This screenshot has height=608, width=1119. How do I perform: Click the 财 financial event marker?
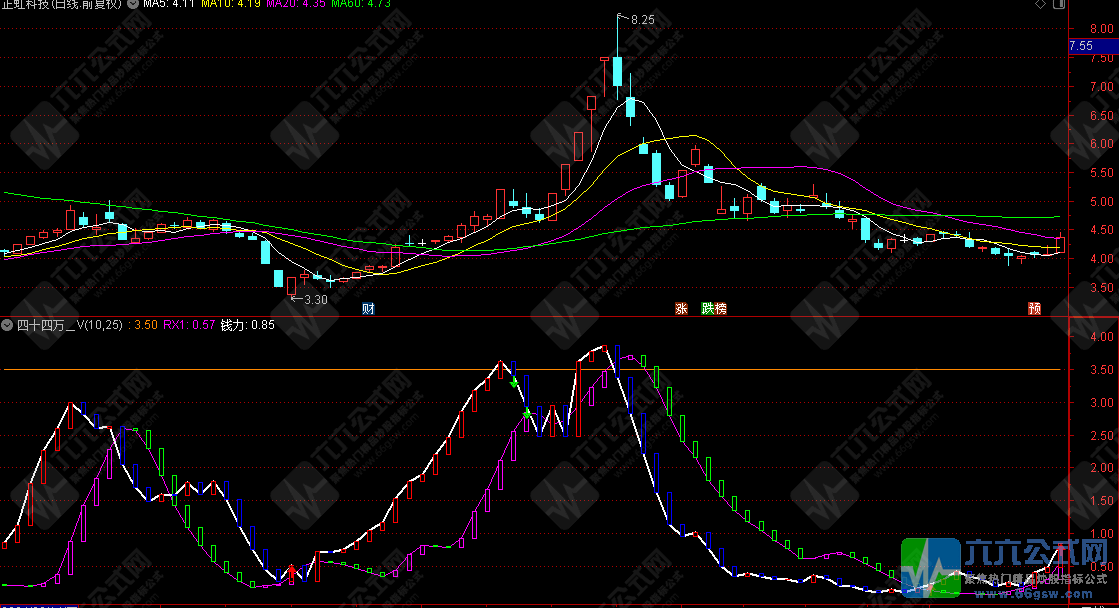click(x=368, y=308)
